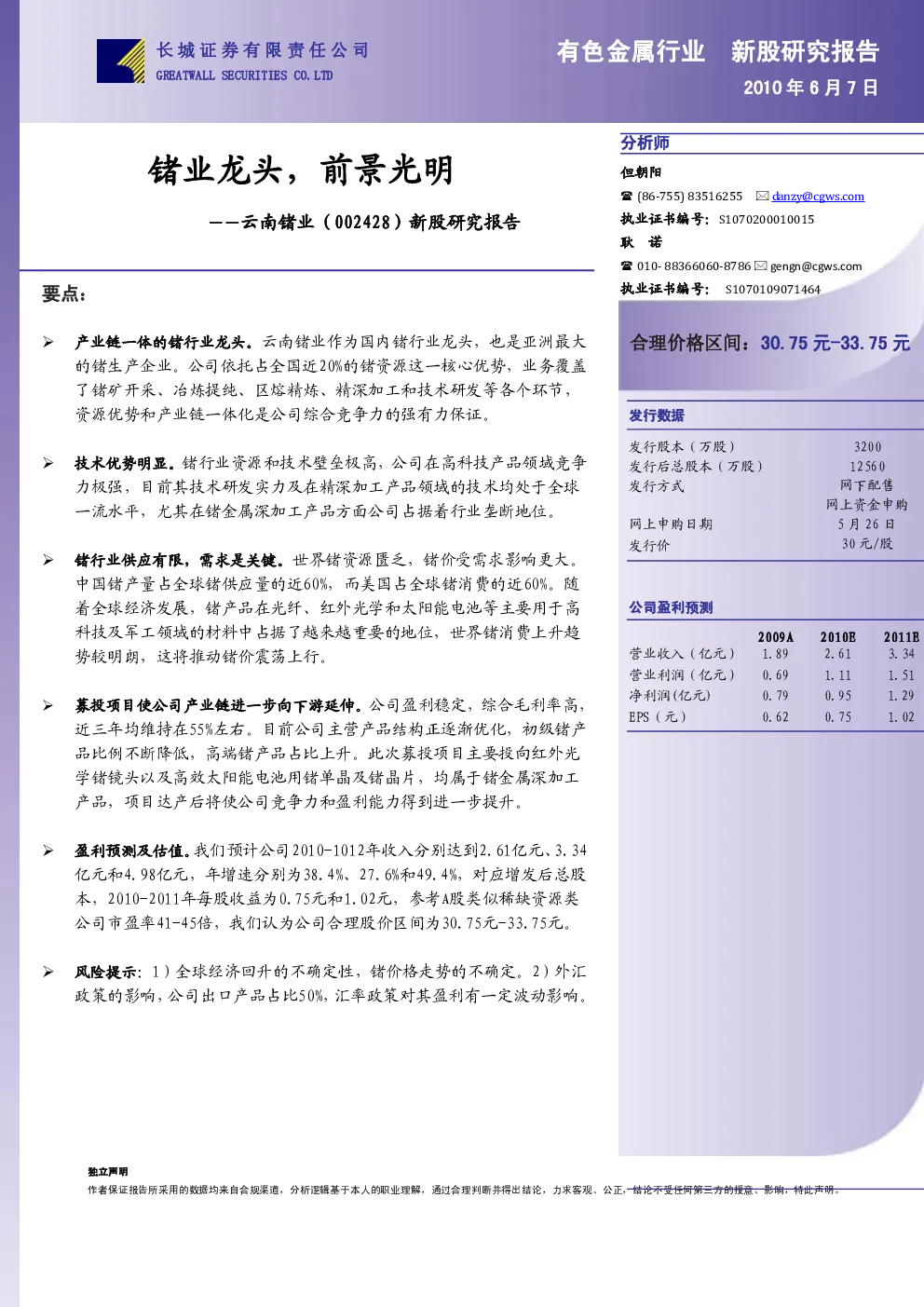Click certificate number S1070109071464
This screenshot has height=1307, width=924.
pyautogui.click(x=773, y=290)
